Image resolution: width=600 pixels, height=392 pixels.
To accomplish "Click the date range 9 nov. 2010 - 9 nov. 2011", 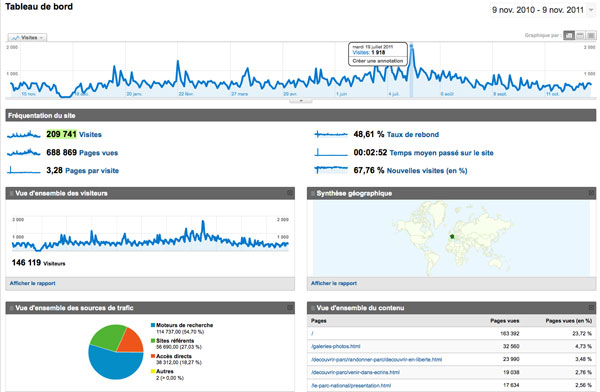I will tap(538, 10).
